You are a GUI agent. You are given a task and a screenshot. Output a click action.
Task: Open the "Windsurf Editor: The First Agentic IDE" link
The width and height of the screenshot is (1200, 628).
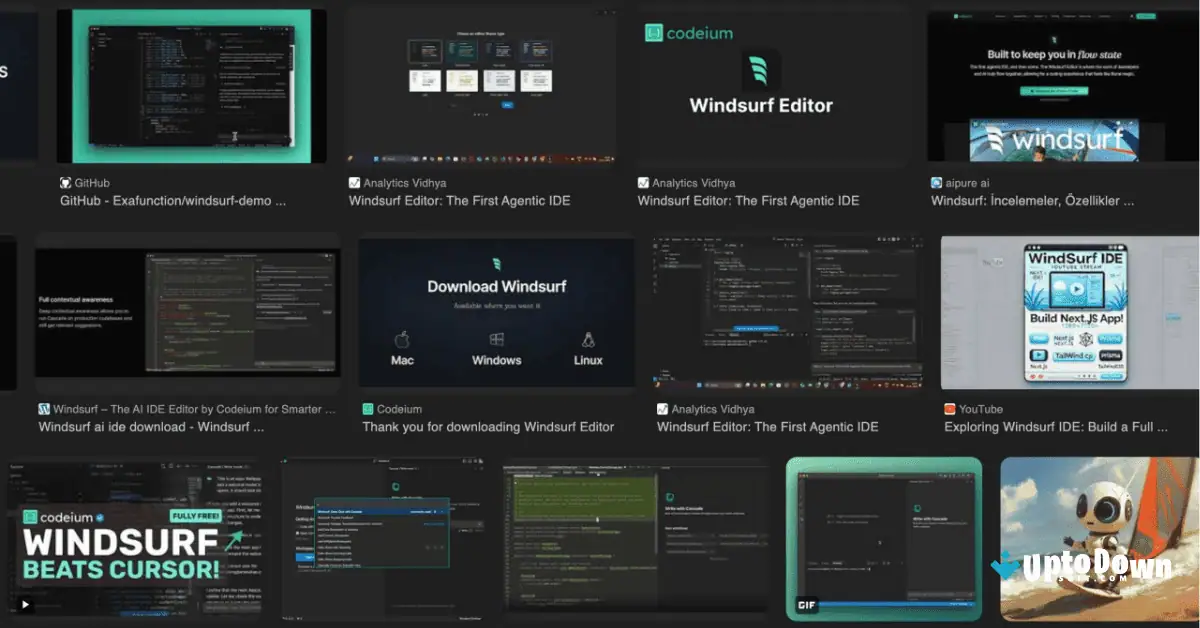tap(461, 200)
